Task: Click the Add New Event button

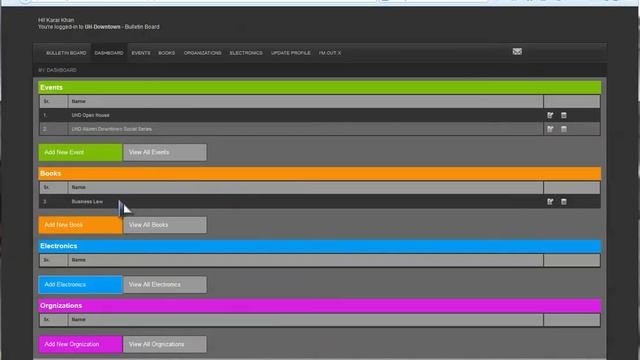Action: (x=80, y=152)
